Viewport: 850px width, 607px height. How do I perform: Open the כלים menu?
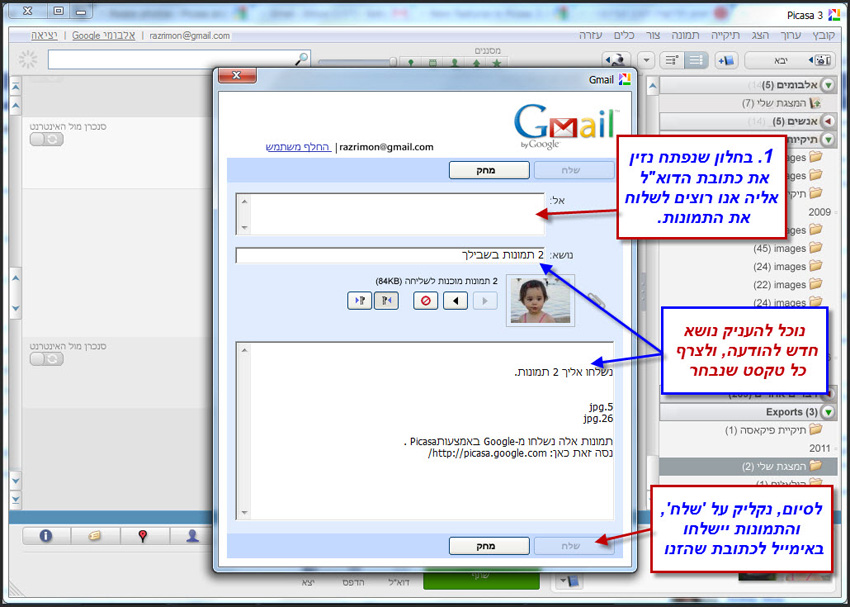coord(624,35)
